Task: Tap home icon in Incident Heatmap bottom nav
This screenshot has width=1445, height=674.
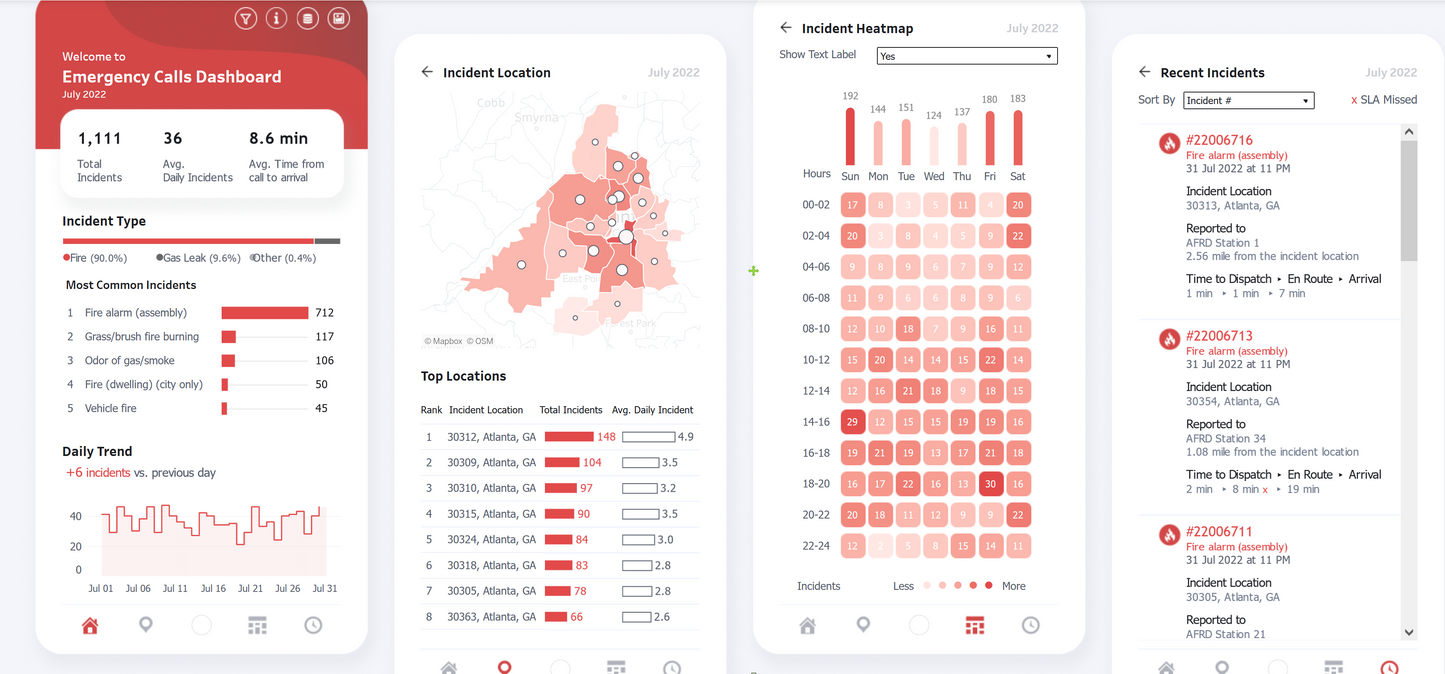Action: coord(807,626)
